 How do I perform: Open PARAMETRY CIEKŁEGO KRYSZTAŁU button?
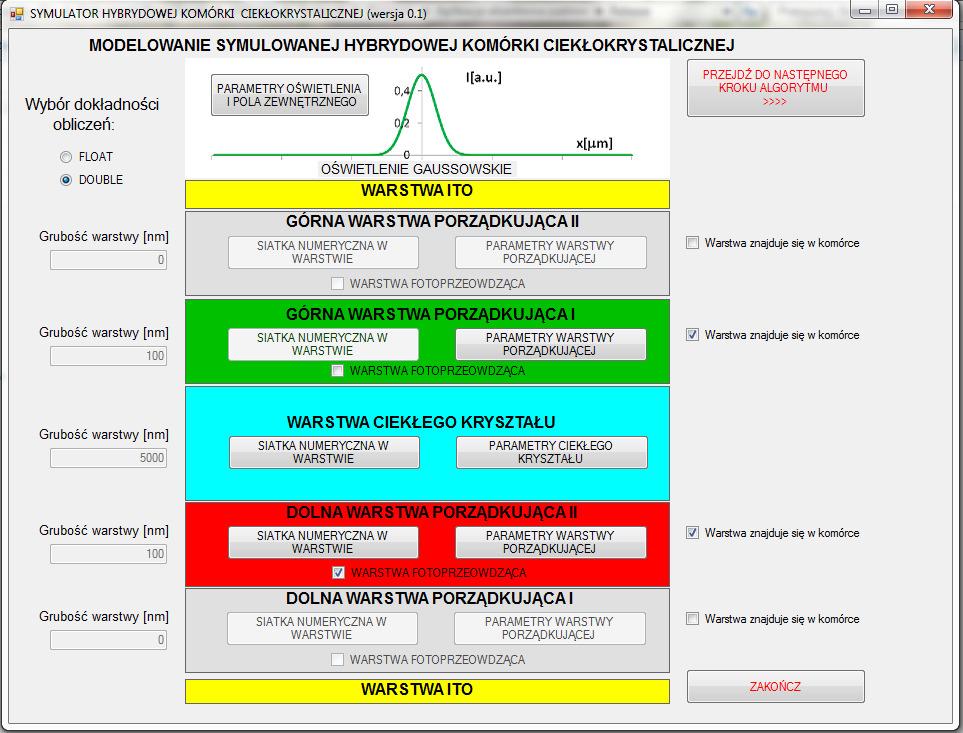[x=552, y=452]
